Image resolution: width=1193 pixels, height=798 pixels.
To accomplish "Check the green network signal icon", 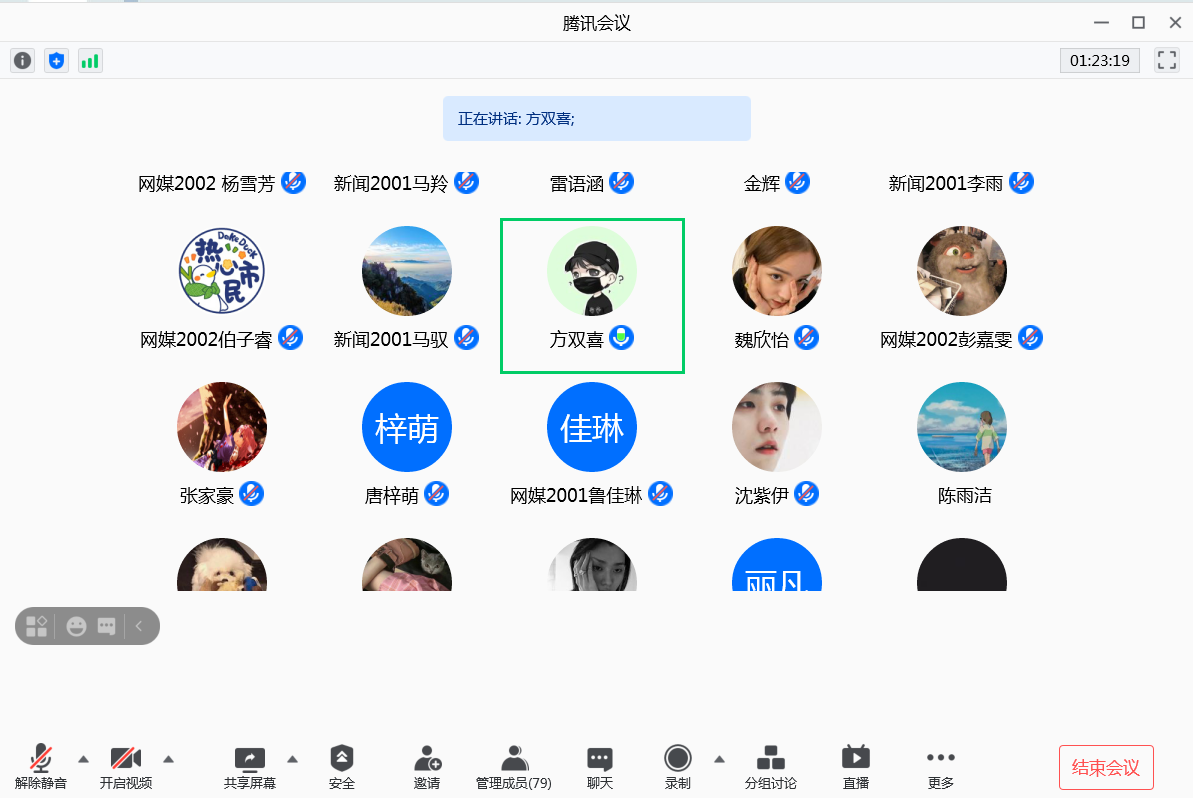I will pyautogui.click(x=90, y=61).
